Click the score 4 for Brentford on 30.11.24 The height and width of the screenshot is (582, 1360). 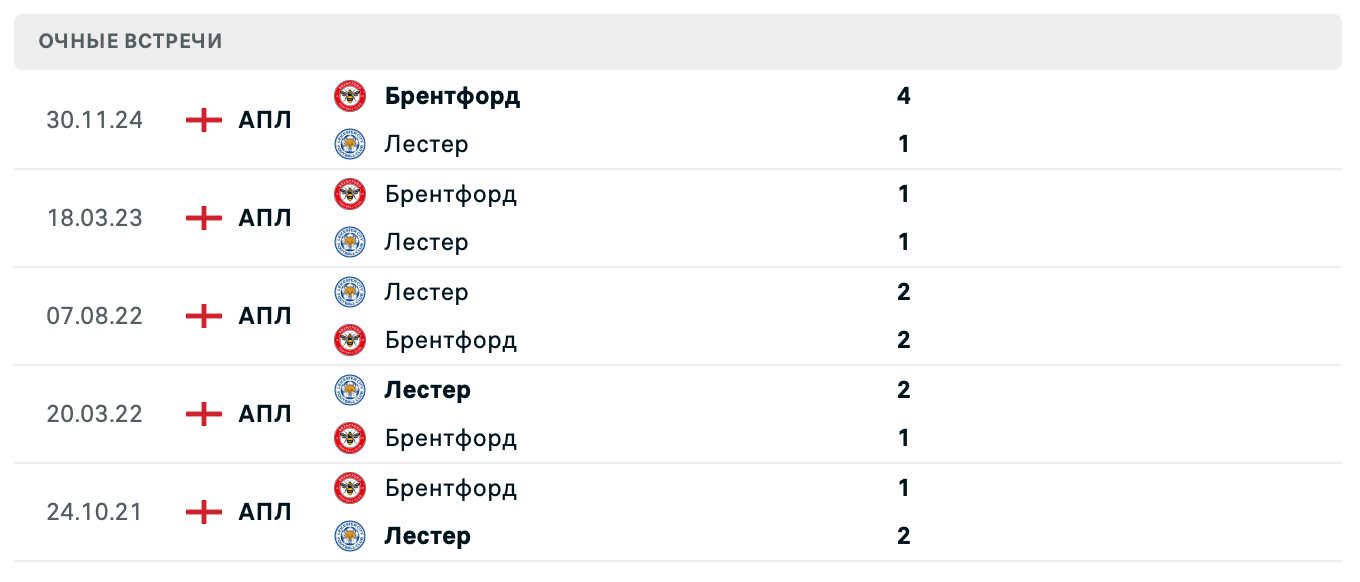click(903, 96)
